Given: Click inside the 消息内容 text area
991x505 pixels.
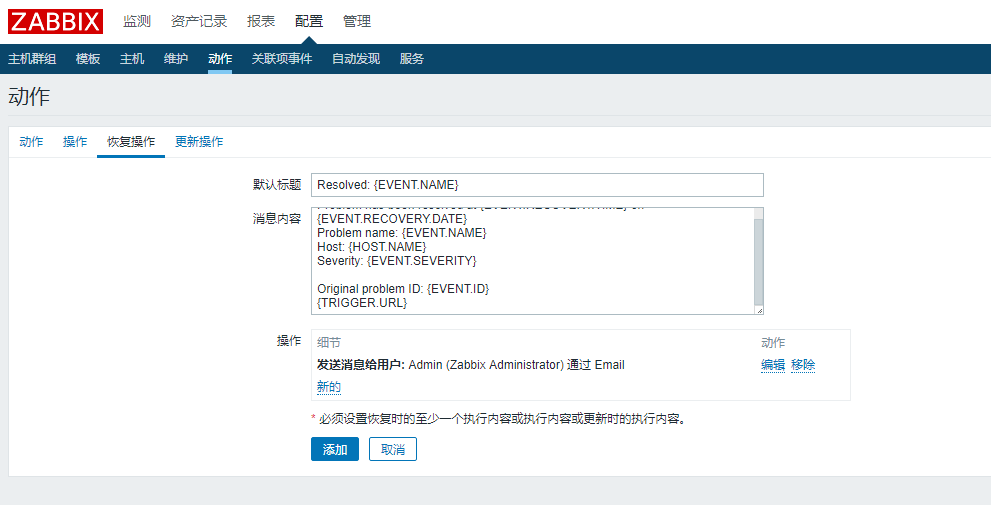Looking at the screenshot, I should pyautogui.click(x=530, y=260).
